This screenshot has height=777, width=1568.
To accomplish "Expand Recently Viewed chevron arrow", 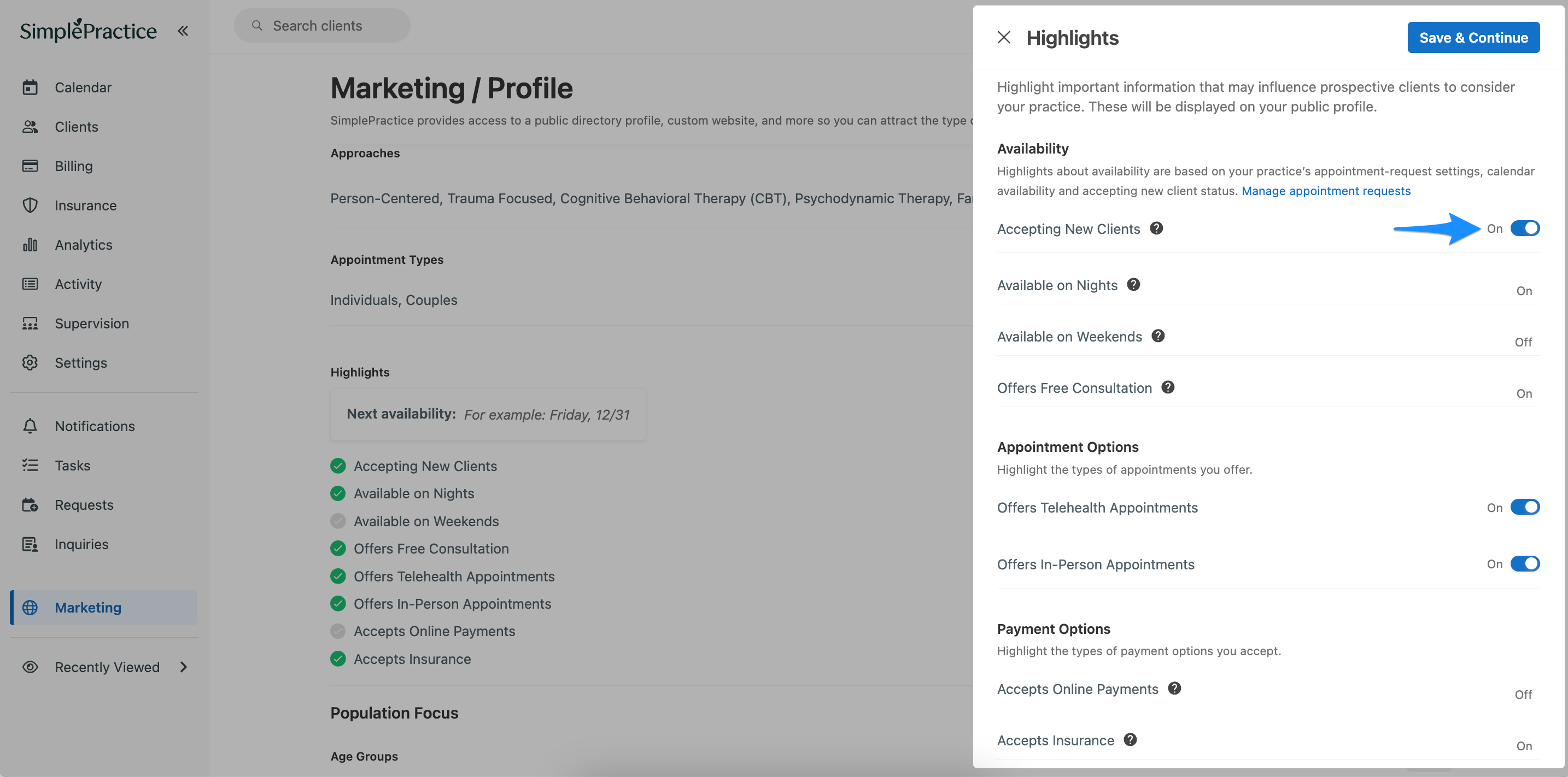I will click(183, 667).
